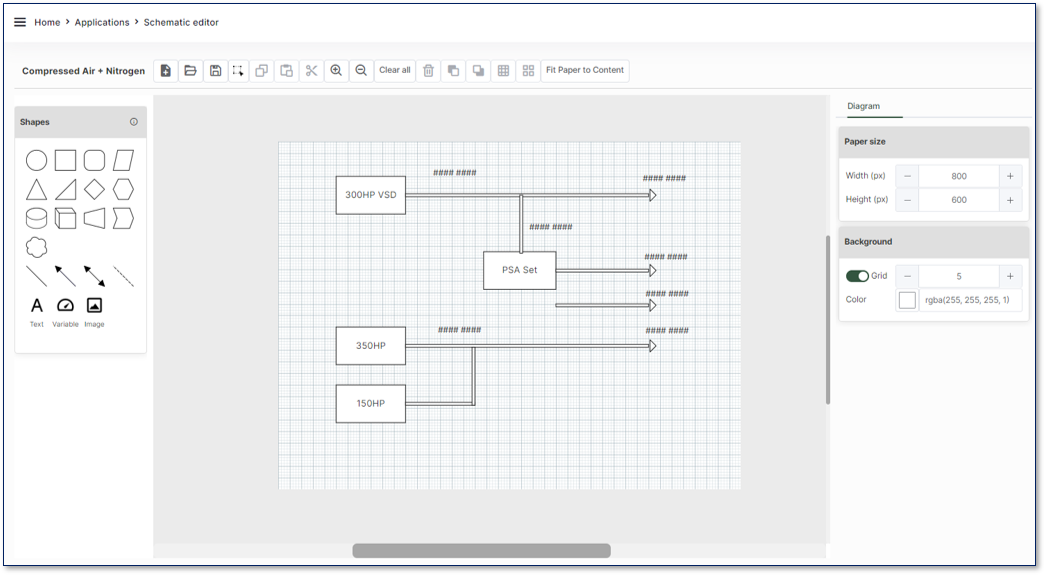This screenshot has height=575, width=1045.
Task: Click Fit Paper to Content
Action: pos(584,71)
